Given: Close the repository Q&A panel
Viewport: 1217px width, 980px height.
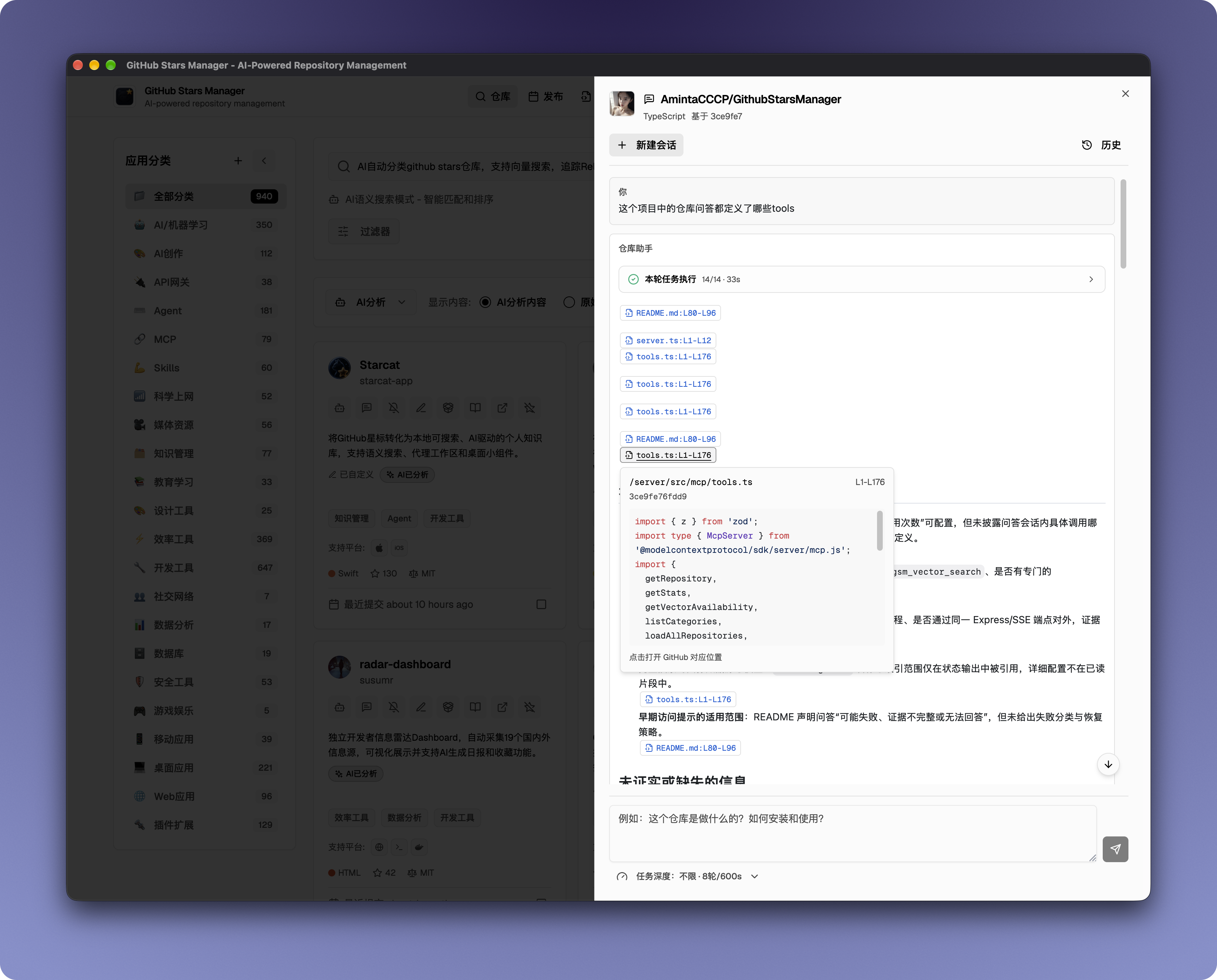Looking at the screenshot, I should point(1125,94).
